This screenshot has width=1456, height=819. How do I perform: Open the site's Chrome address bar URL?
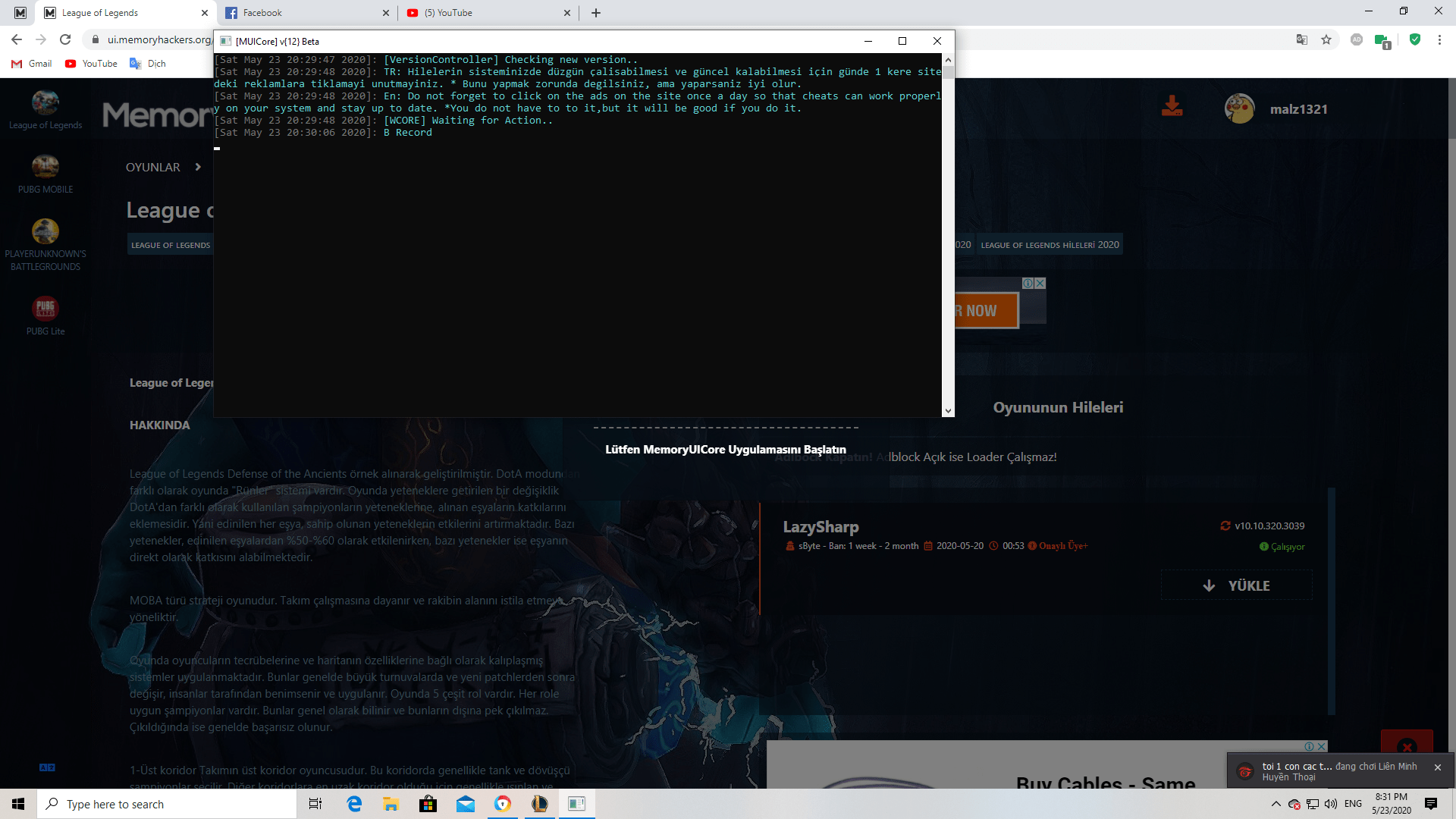(x=160, y=39)
